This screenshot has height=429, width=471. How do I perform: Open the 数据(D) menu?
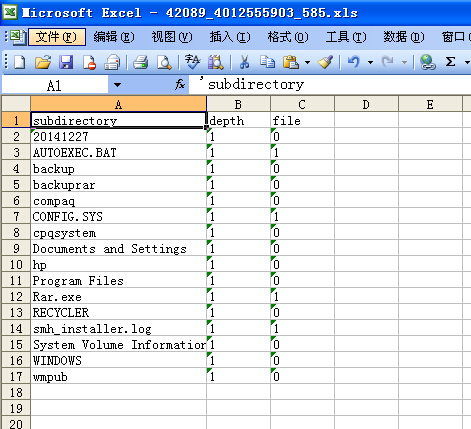pos(404,37)
